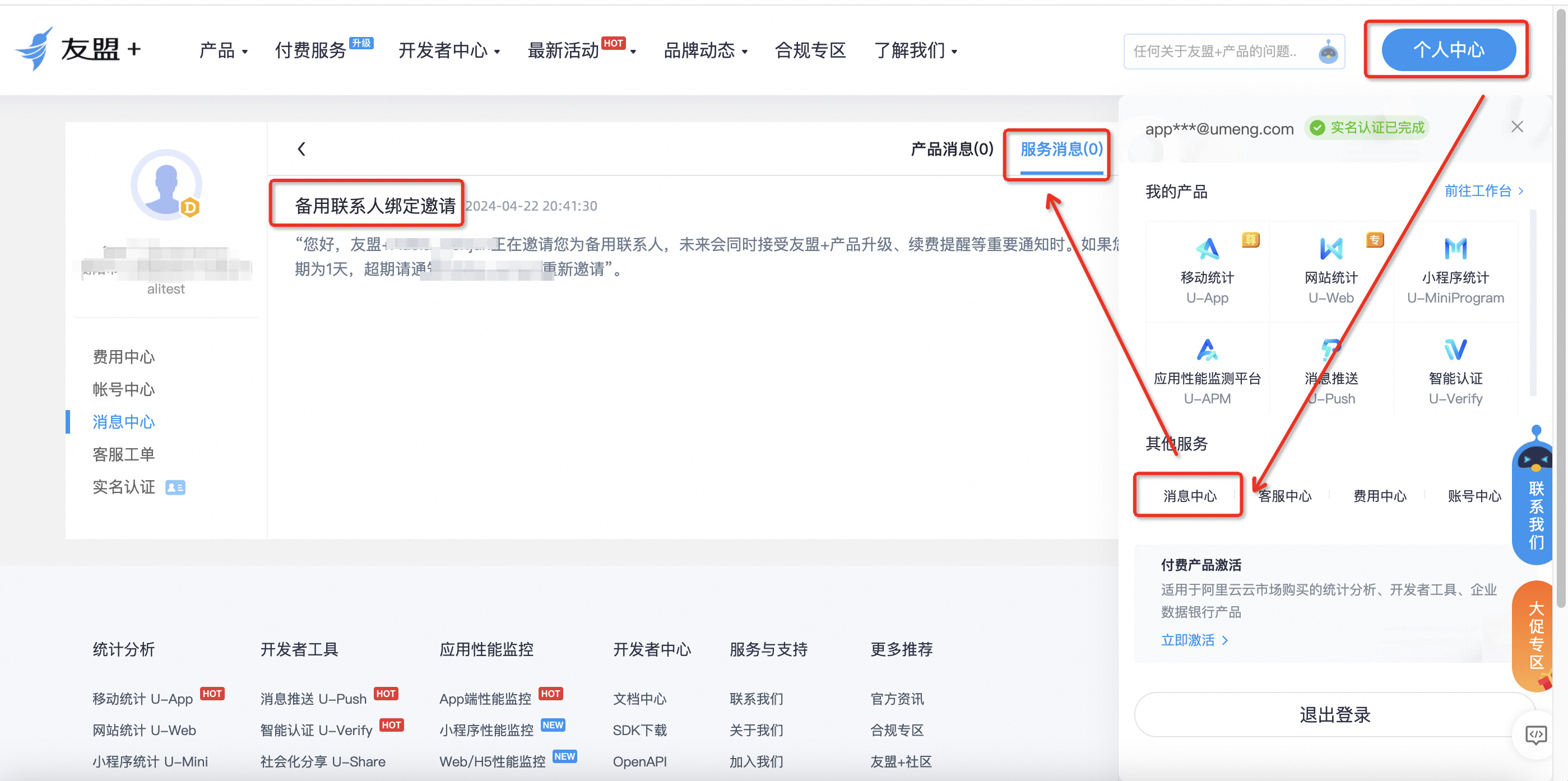Click footer link 网站统计 U-Web

[144, 731]
